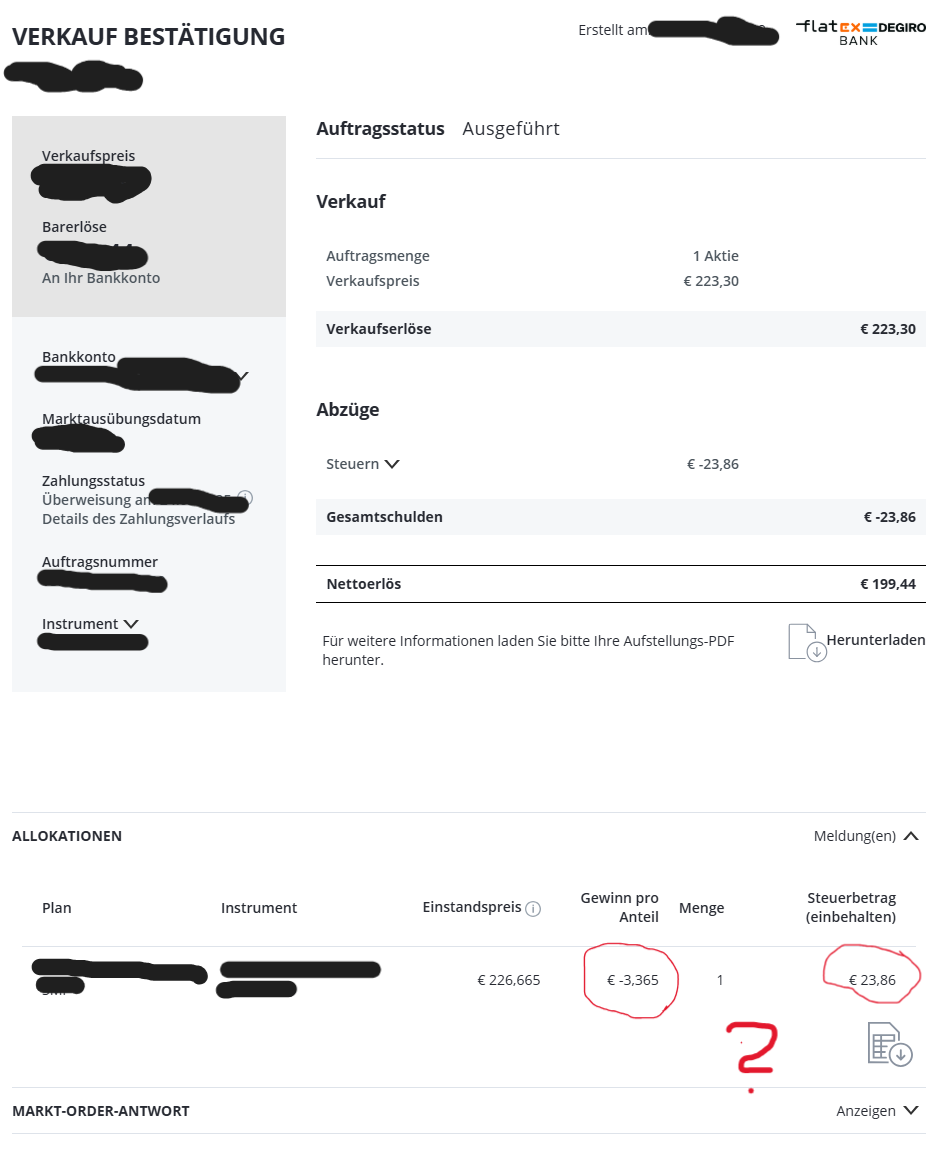Open the Einstandspreis info tooltip icon

point(533,909)
